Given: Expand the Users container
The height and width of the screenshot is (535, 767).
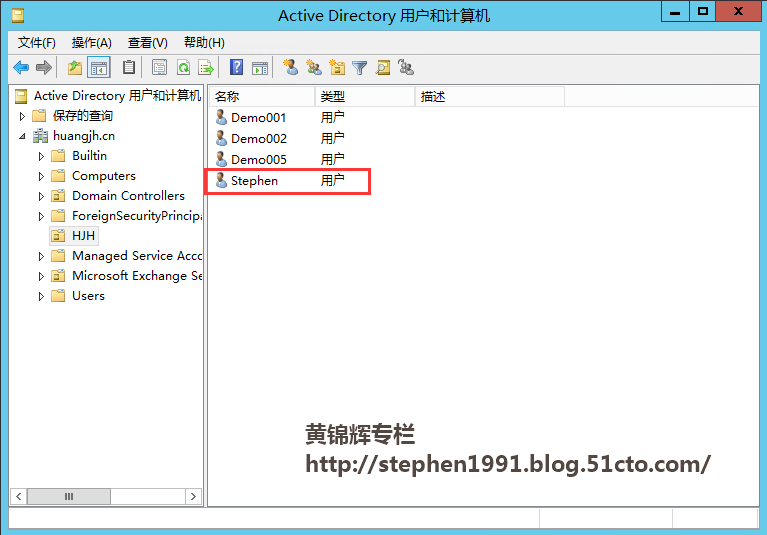Looking at the screenshot, I should 41,296.
